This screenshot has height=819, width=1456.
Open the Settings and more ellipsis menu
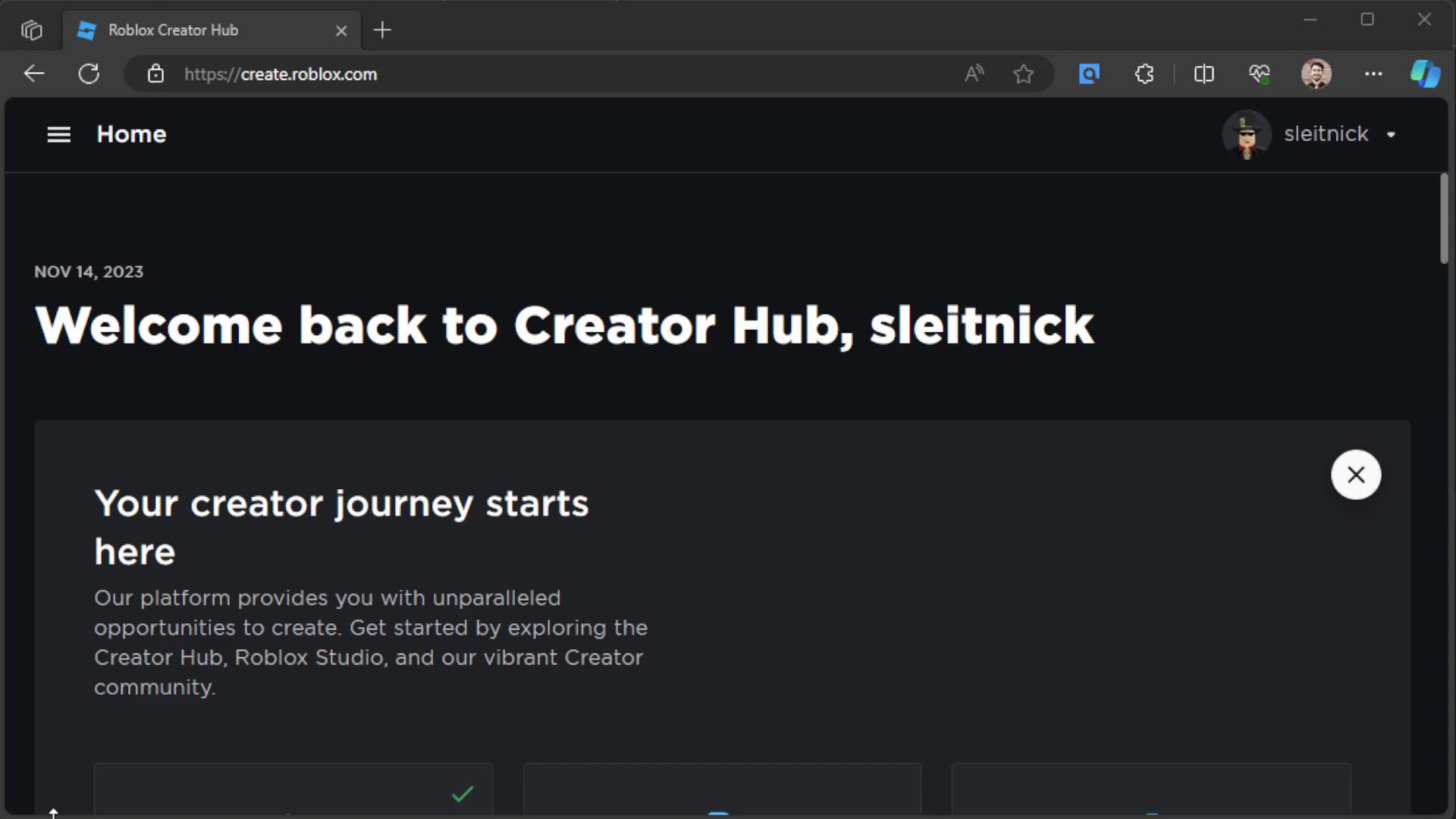[x=1373, y=74]
